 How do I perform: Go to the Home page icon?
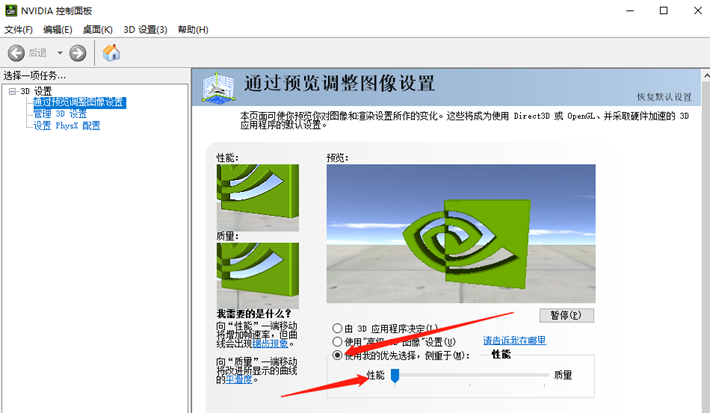[x=111, y=53]
